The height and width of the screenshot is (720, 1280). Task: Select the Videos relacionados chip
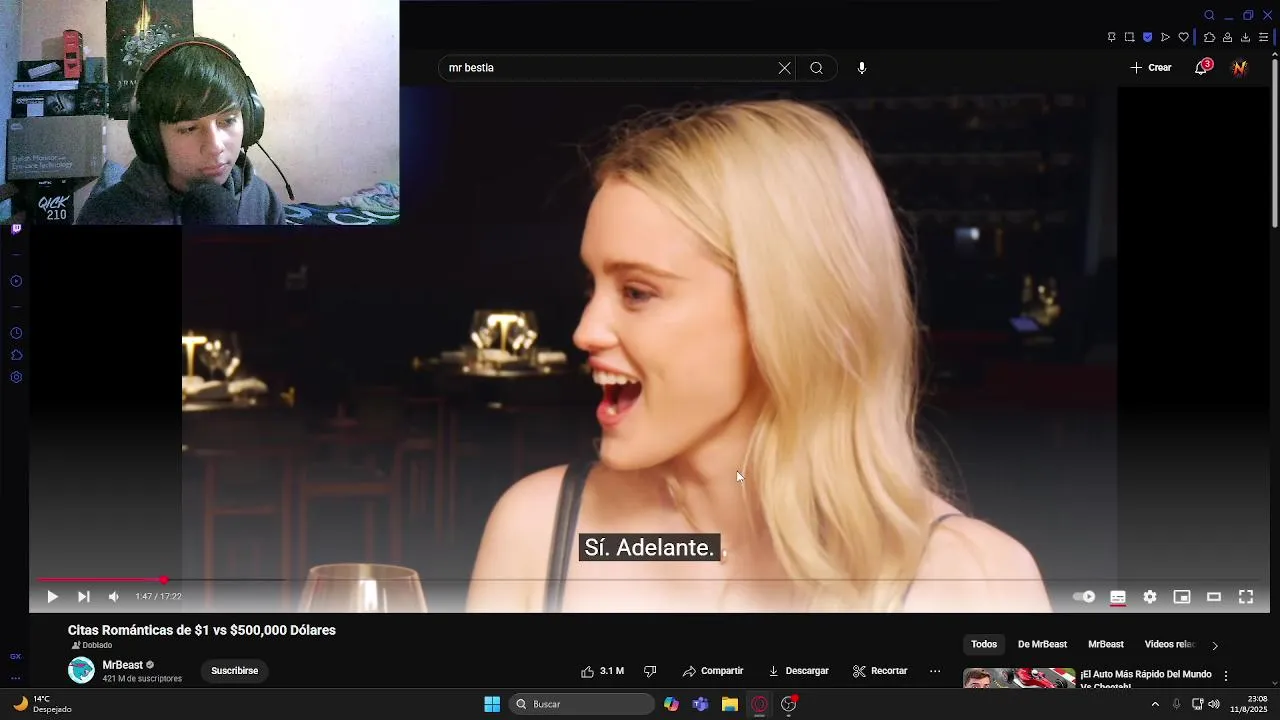tap(1170, 645)
